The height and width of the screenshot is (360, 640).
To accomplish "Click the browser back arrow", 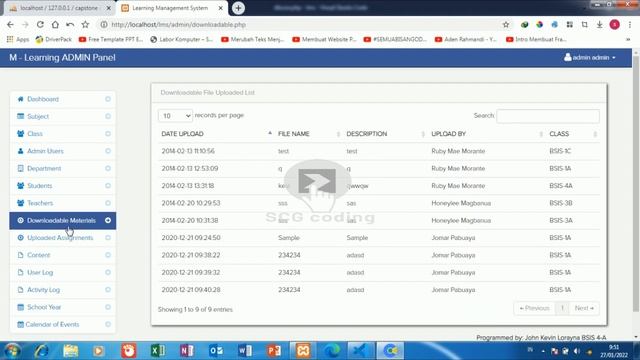I will tap(10, 24).
